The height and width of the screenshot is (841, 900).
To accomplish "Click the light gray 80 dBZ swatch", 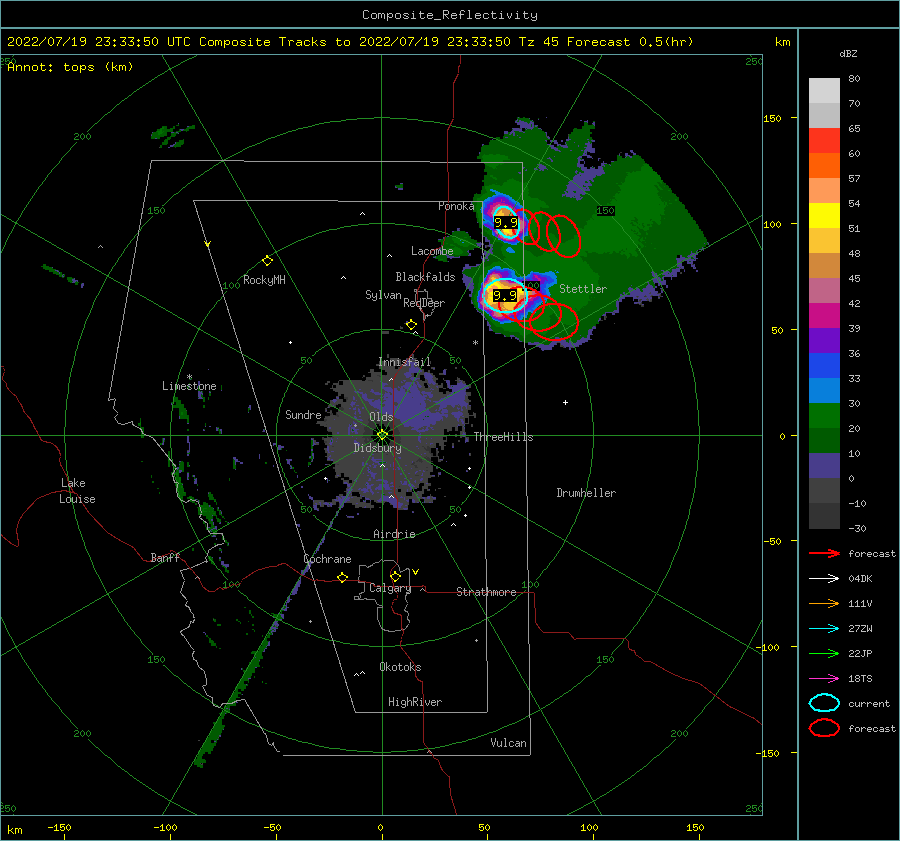I will click(824, 90).
